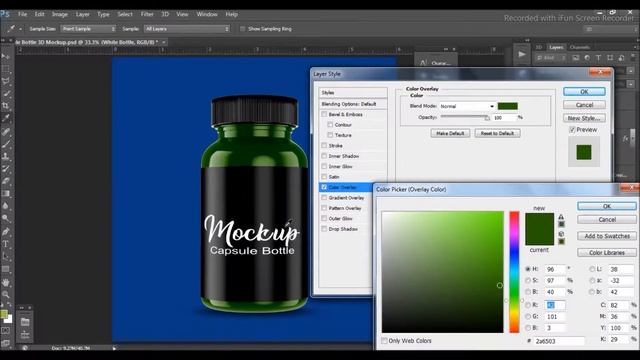The width and height of the screenshot is (640, 360).
Task: Select the Eraser tool
Action: point(6,181)
